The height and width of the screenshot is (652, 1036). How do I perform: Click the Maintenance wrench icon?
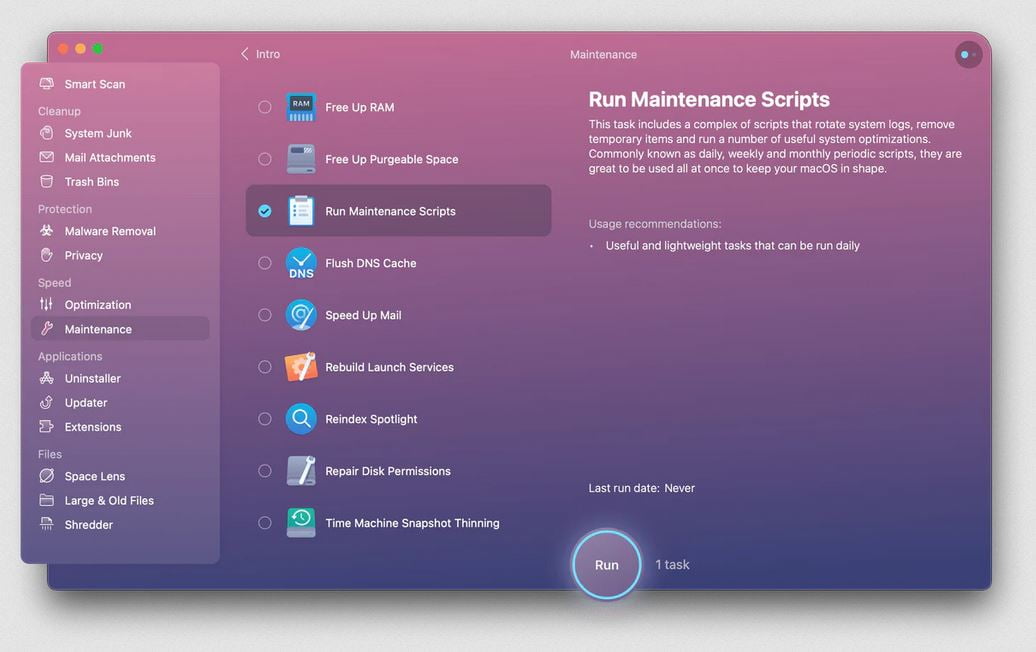(x=46, y=328)
